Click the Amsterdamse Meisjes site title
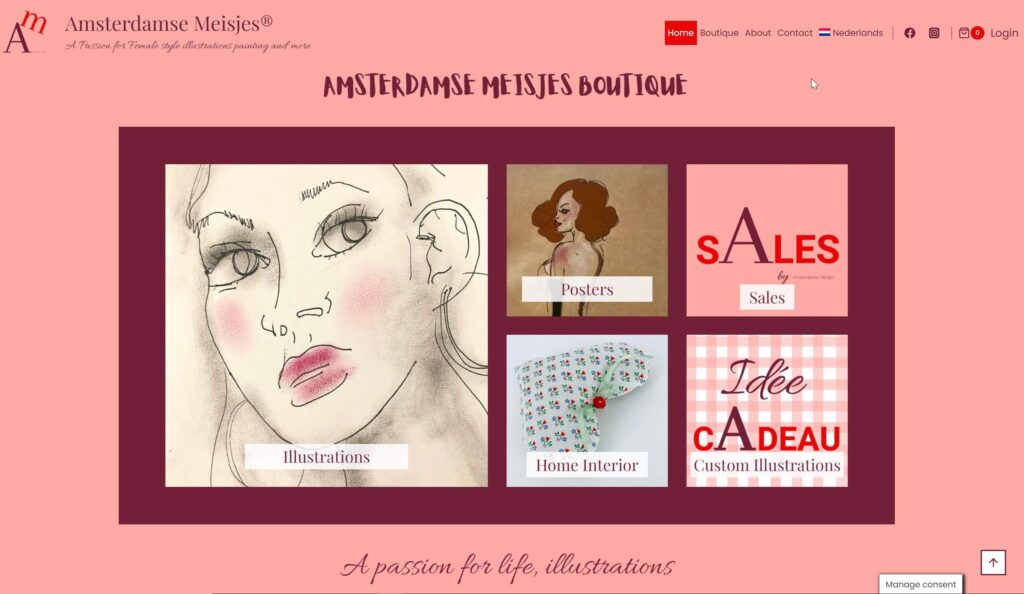The height and width of the screenshot is (594, 1024). click(168, 23)
